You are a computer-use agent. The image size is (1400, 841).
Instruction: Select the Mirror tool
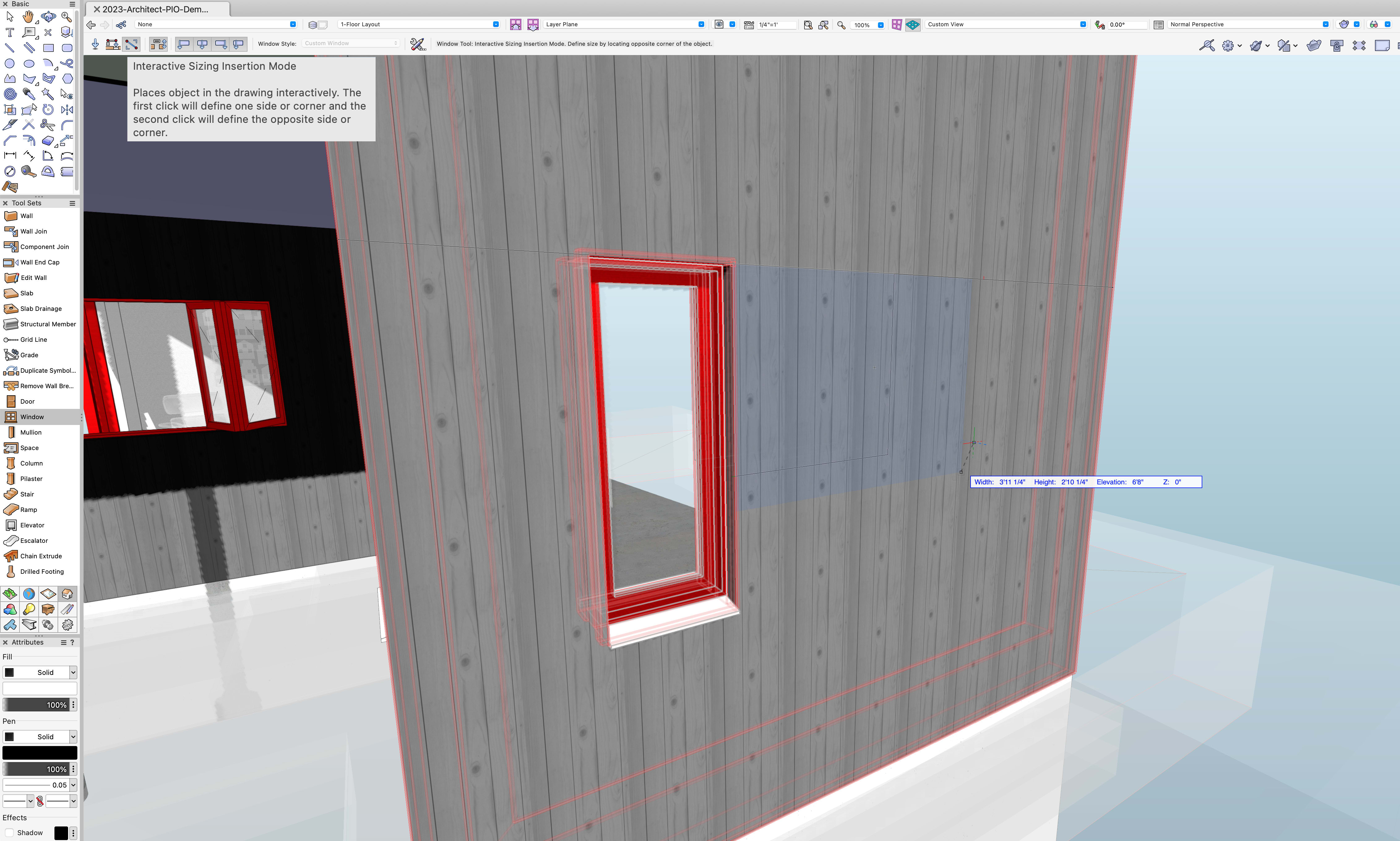(x=67, y=109)
